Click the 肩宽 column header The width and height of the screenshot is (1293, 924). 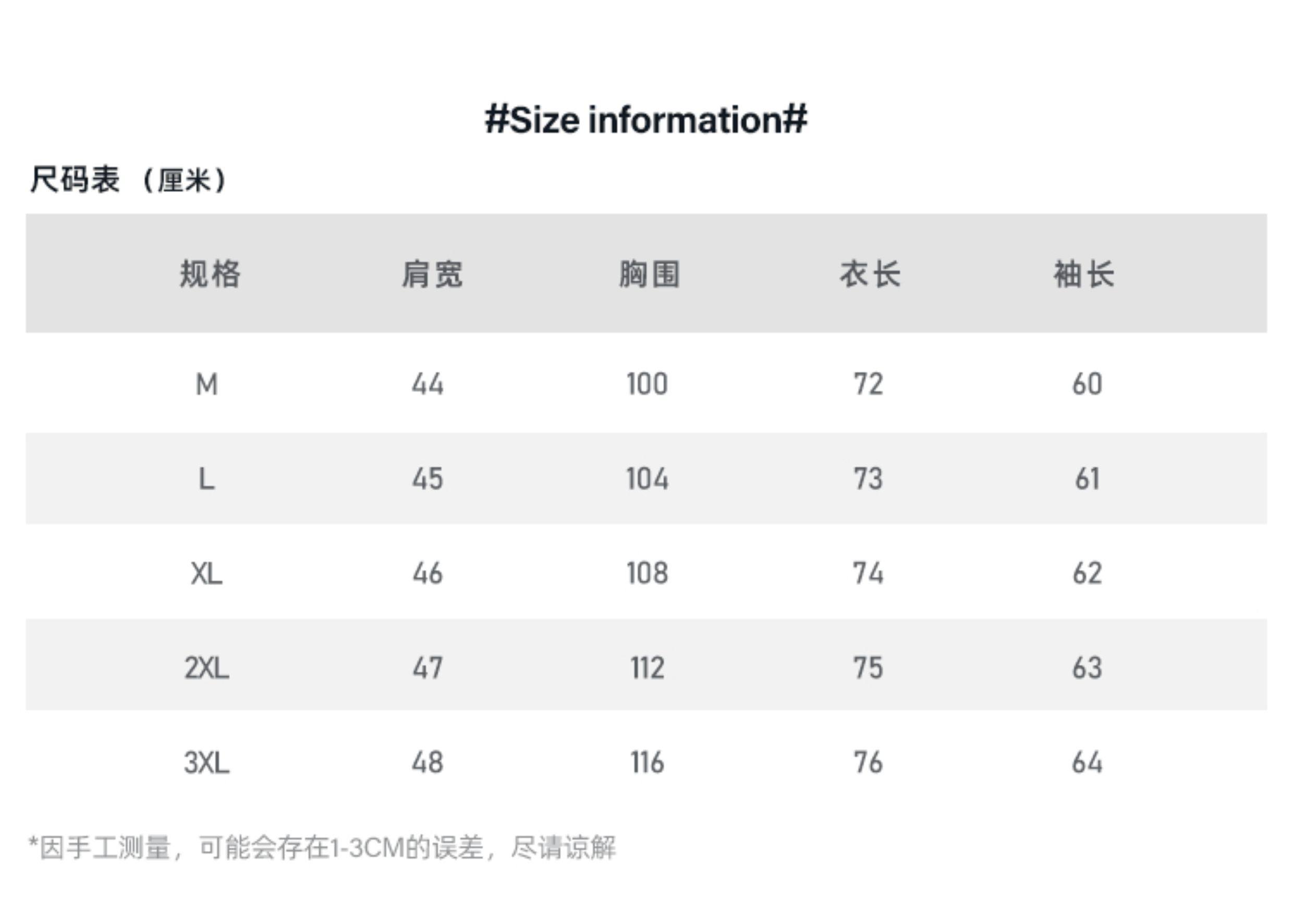click(x=432, y=274)
